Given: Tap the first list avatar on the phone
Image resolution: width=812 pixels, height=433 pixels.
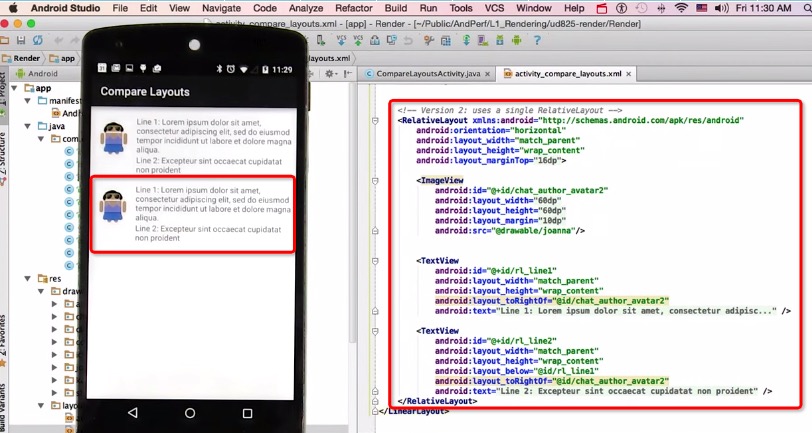Looking at the screenshot, I should click(x=113, y=138).
